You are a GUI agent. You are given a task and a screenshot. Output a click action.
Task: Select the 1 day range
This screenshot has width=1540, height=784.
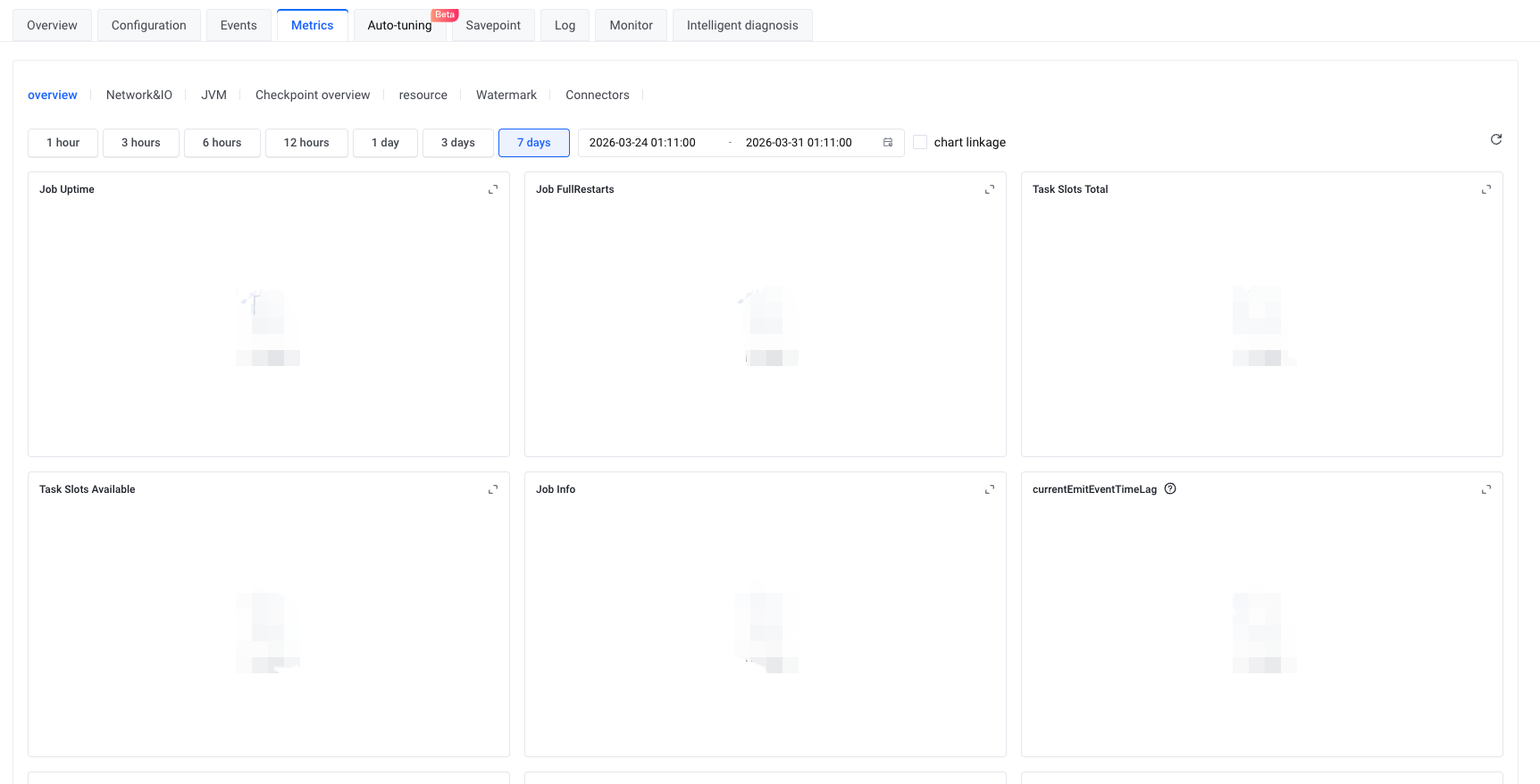pos(385,143)
